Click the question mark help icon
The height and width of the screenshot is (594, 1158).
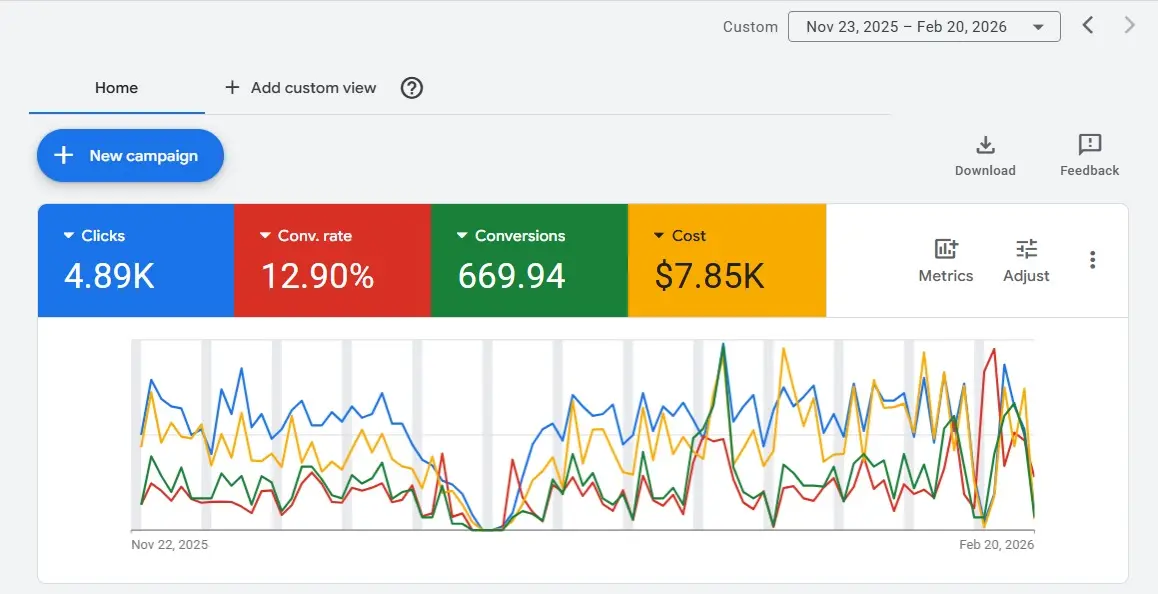[411, 88]
